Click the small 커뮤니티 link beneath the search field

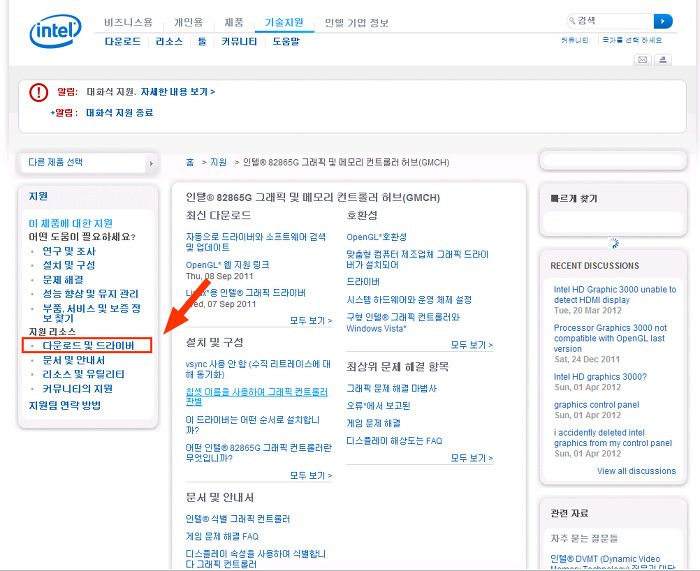575,40
